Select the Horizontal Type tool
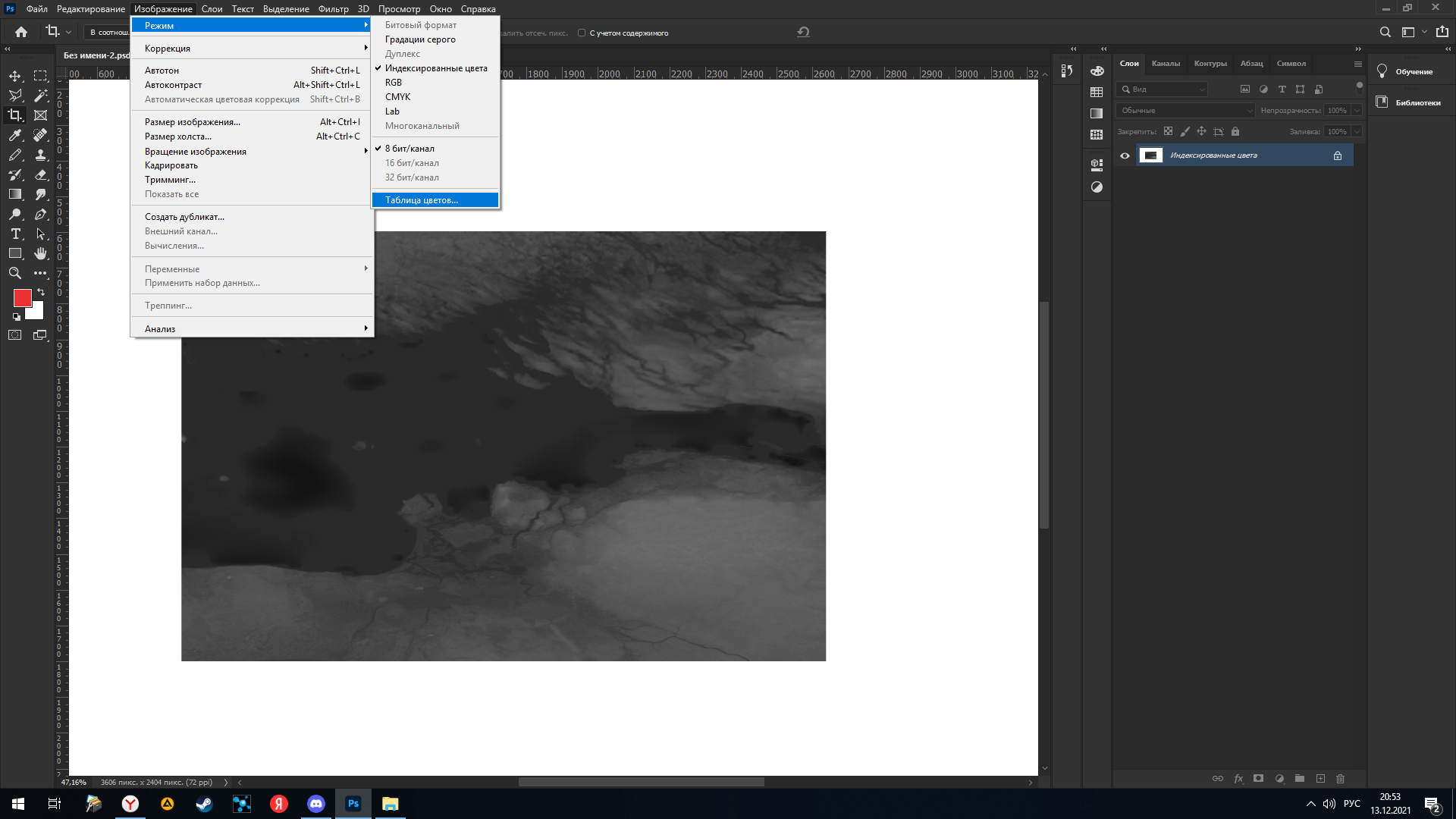The width and height of the screenshot is (1456, 819). pyautogui.click(x=15, y=234)
